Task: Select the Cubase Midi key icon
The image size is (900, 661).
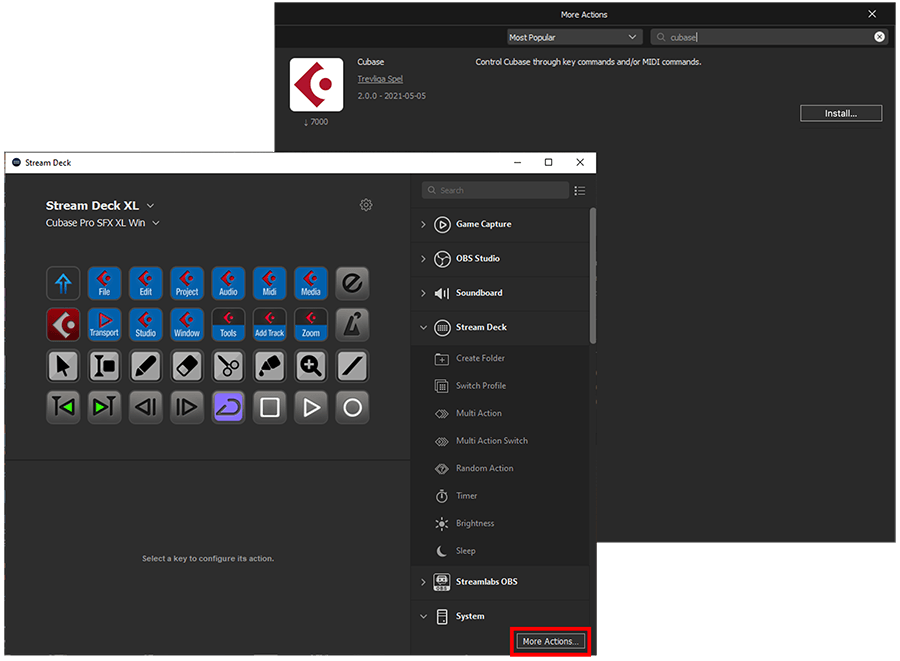Action: (269, 283)
